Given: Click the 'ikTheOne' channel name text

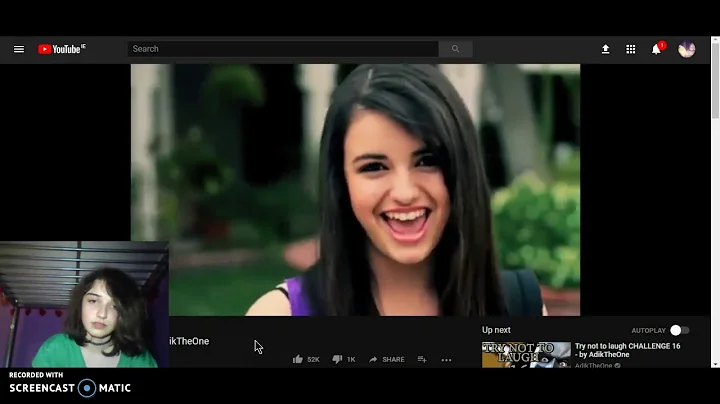Looking at the screenshot, I should [189, 341].
